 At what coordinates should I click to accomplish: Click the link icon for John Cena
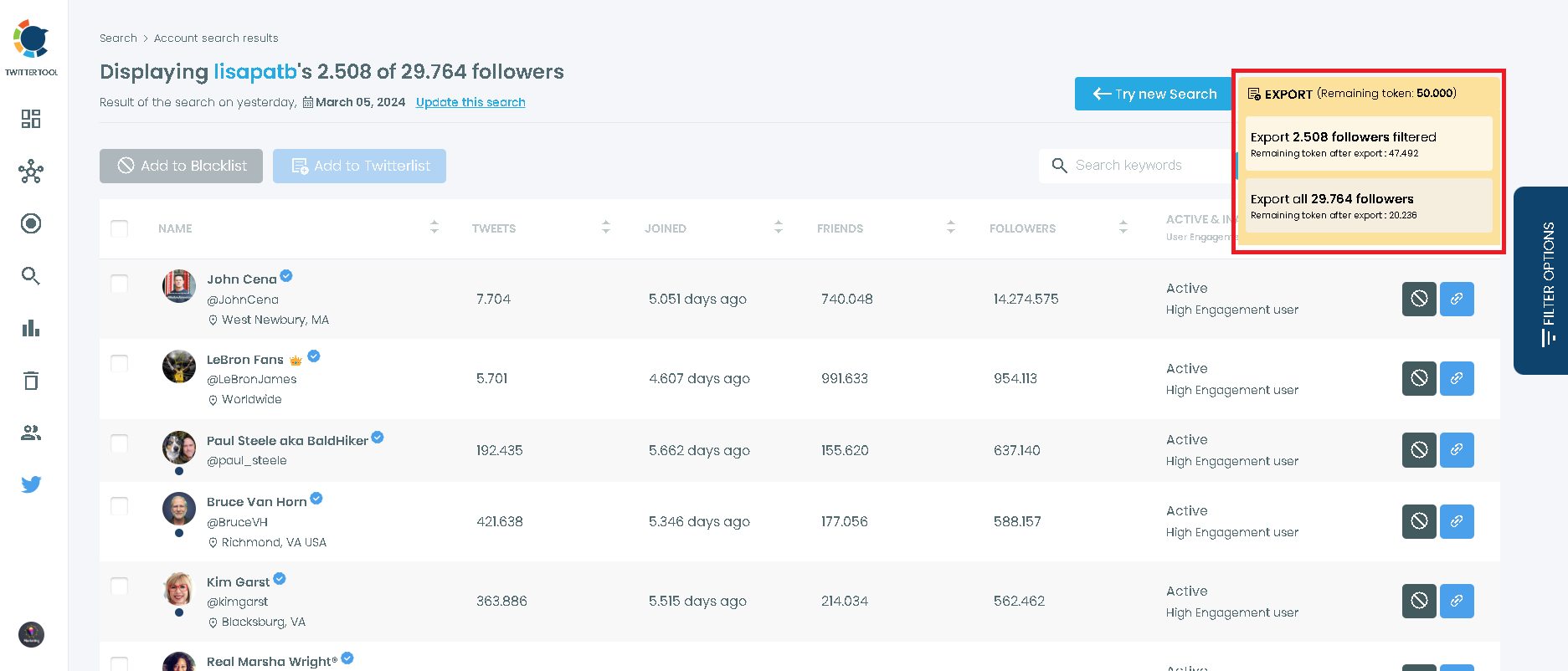click(1457, 299)
